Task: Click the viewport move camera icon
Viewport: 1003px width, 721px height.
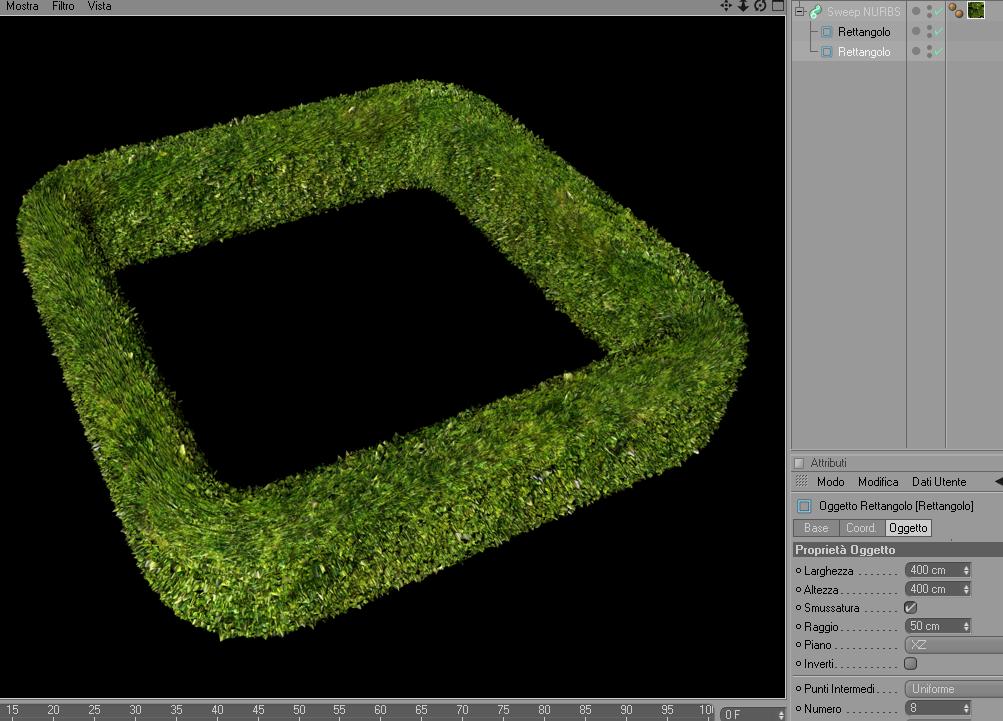Action: [726, 6]
